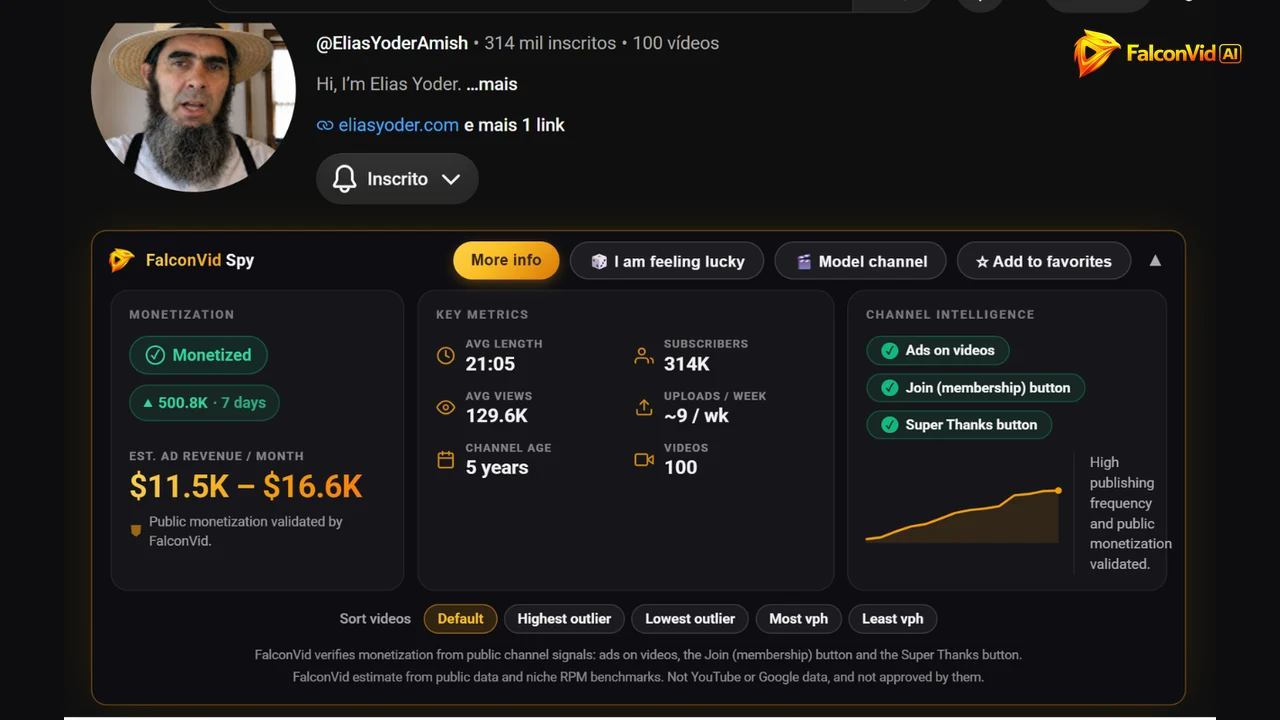
Task: Click the High publishing frequency note
Action: tap(1130, 513)
